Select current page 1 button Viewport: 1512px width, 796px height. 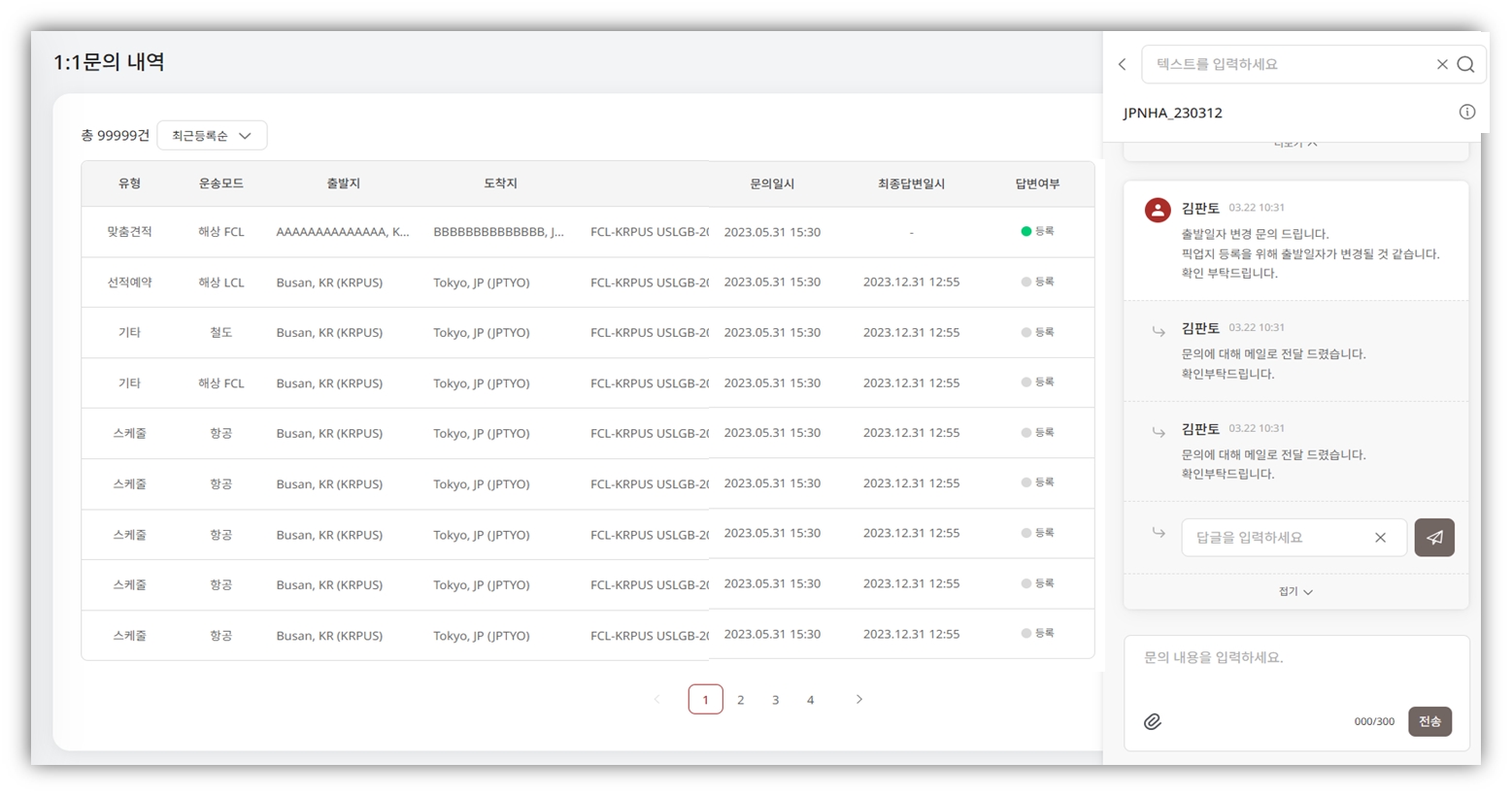[x=705, y=699]
